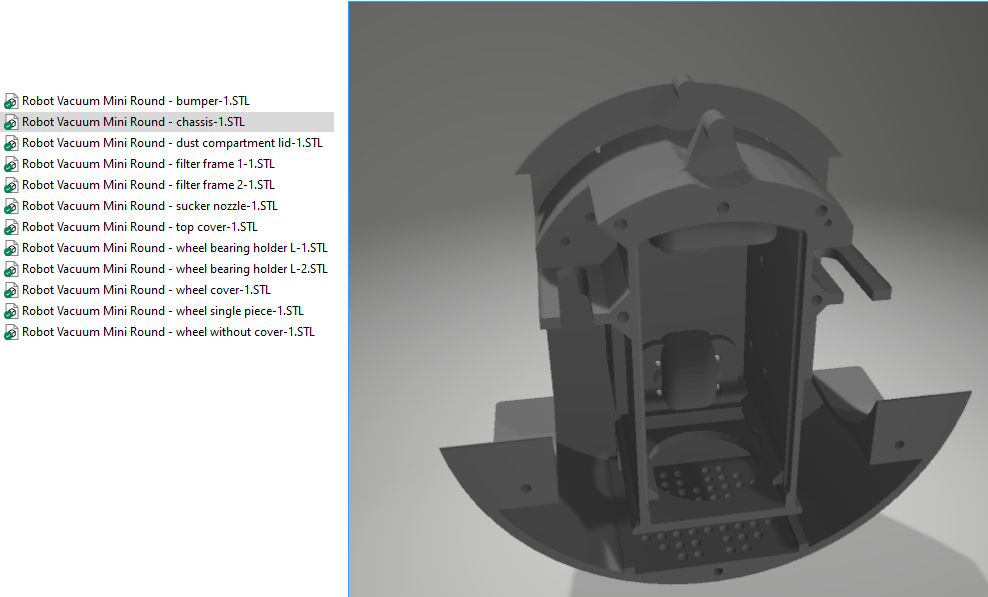This screenshot has width=988, height=597.
Task: Click the icon next to dust compartment lid-1.STL
Action: tap(12, 143)
